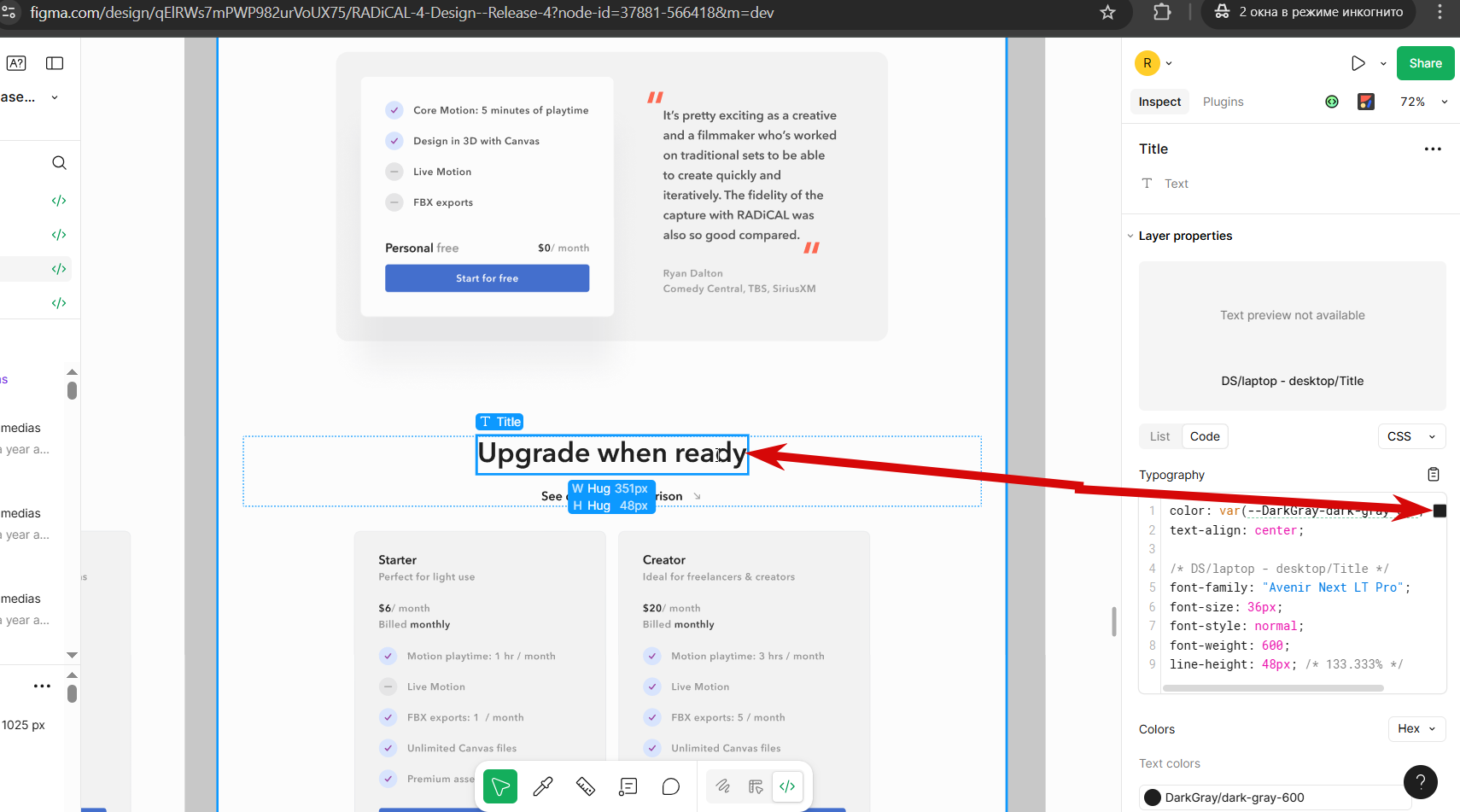Open the Hex color format dropdown
This screenshot has height=812, width=1460.
[x=1416, y=728]
